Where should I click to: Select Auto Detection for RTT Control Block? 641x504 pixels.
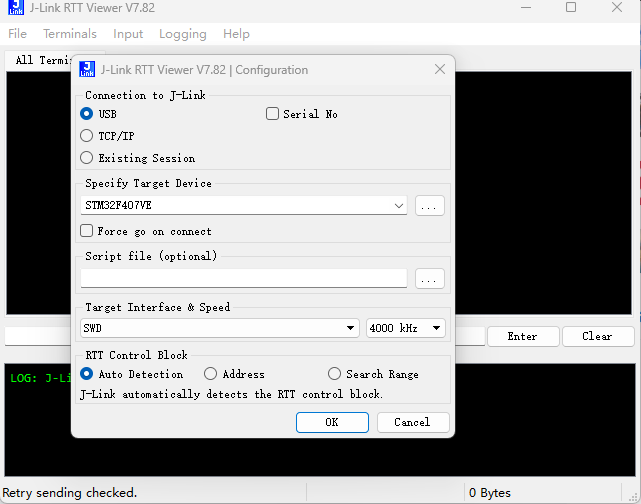(x=86, y=374)
